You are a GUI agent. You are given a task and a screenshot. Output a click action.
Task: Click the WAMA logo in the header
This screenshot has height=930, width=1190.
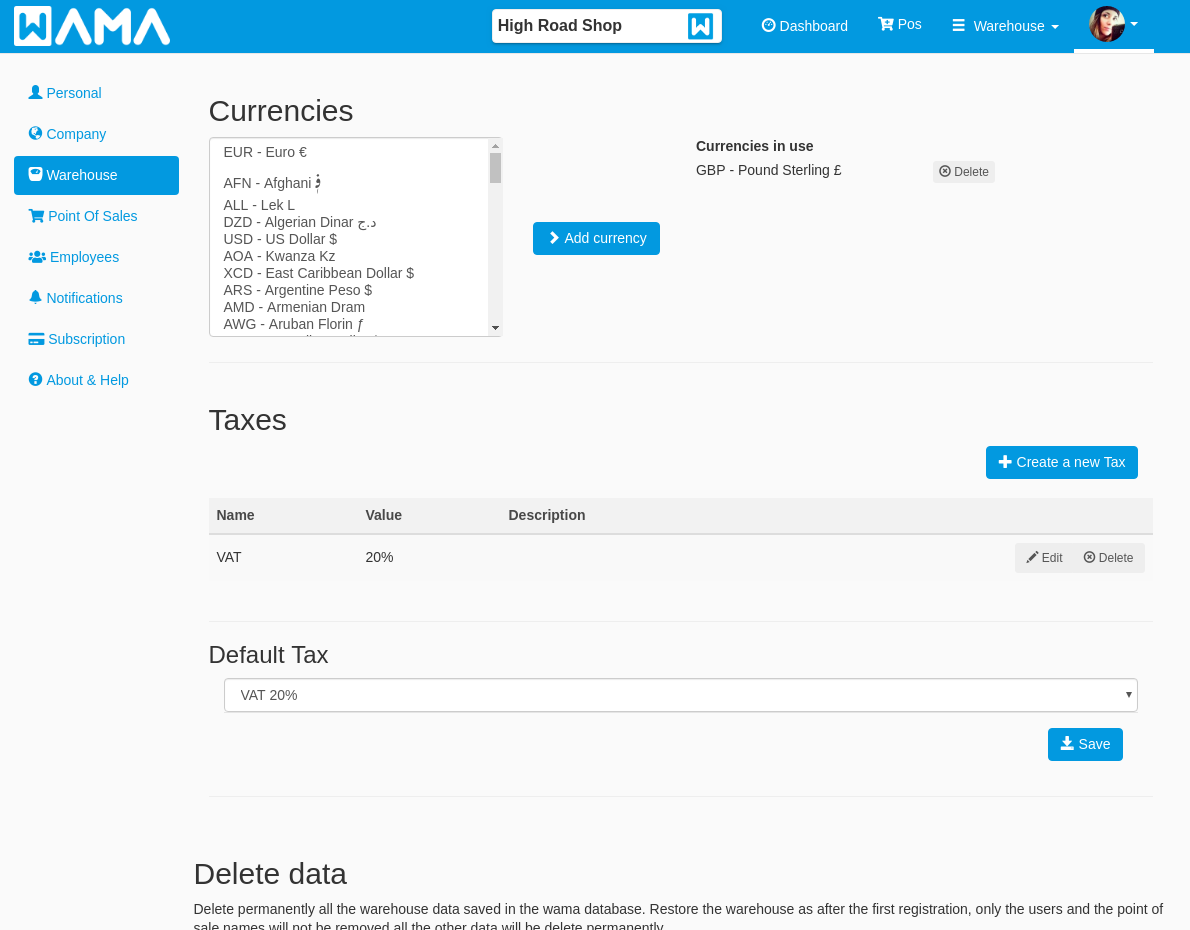coord(92,27)
